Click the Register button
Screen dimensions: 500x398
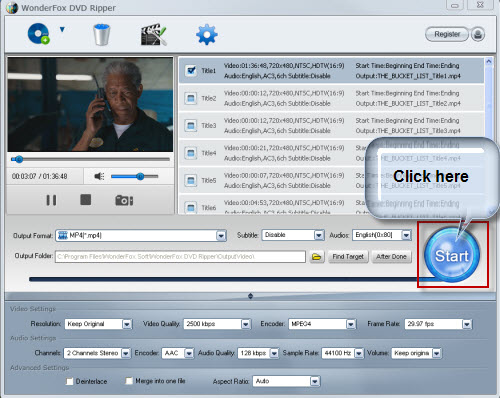pos(447,34)
